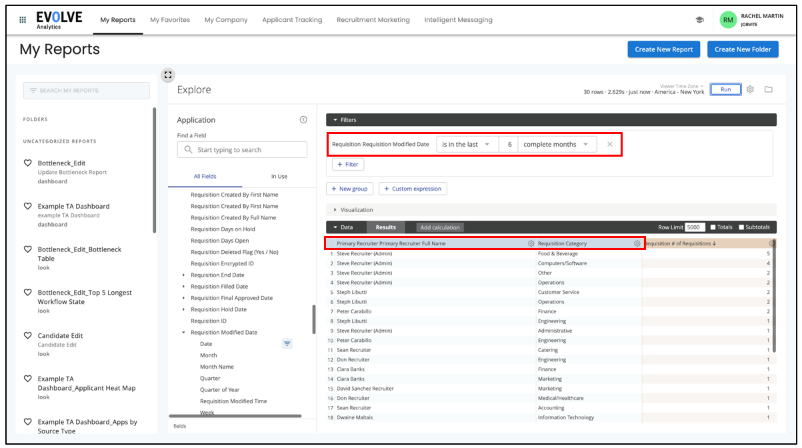Select the Month Name field
The height and width of the screenshot is (448, 802).
point(216,367)
